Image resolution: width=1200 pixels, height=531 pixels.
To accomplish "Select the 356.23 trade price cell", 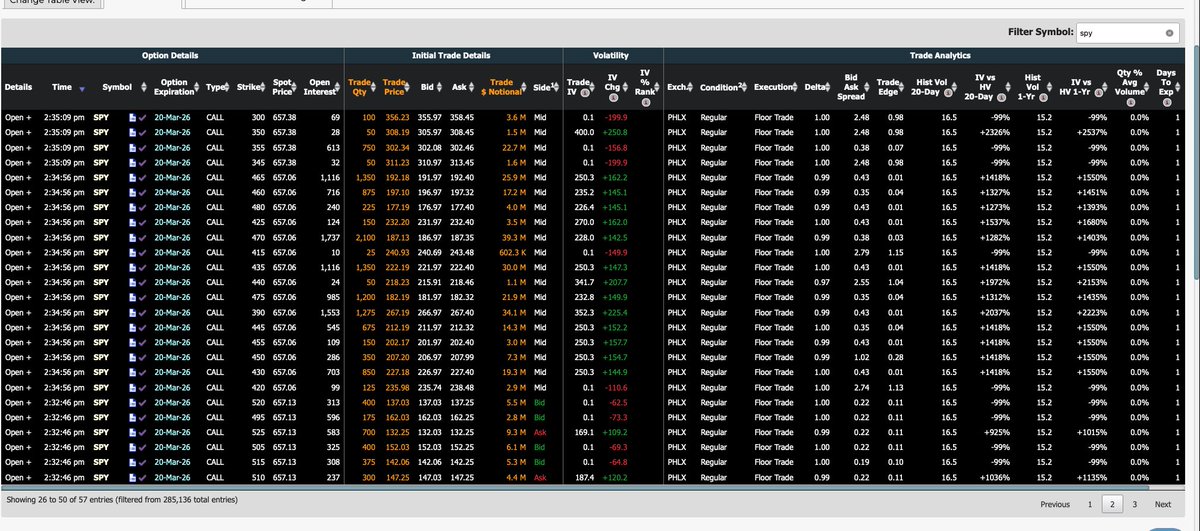I will [397, 117].
